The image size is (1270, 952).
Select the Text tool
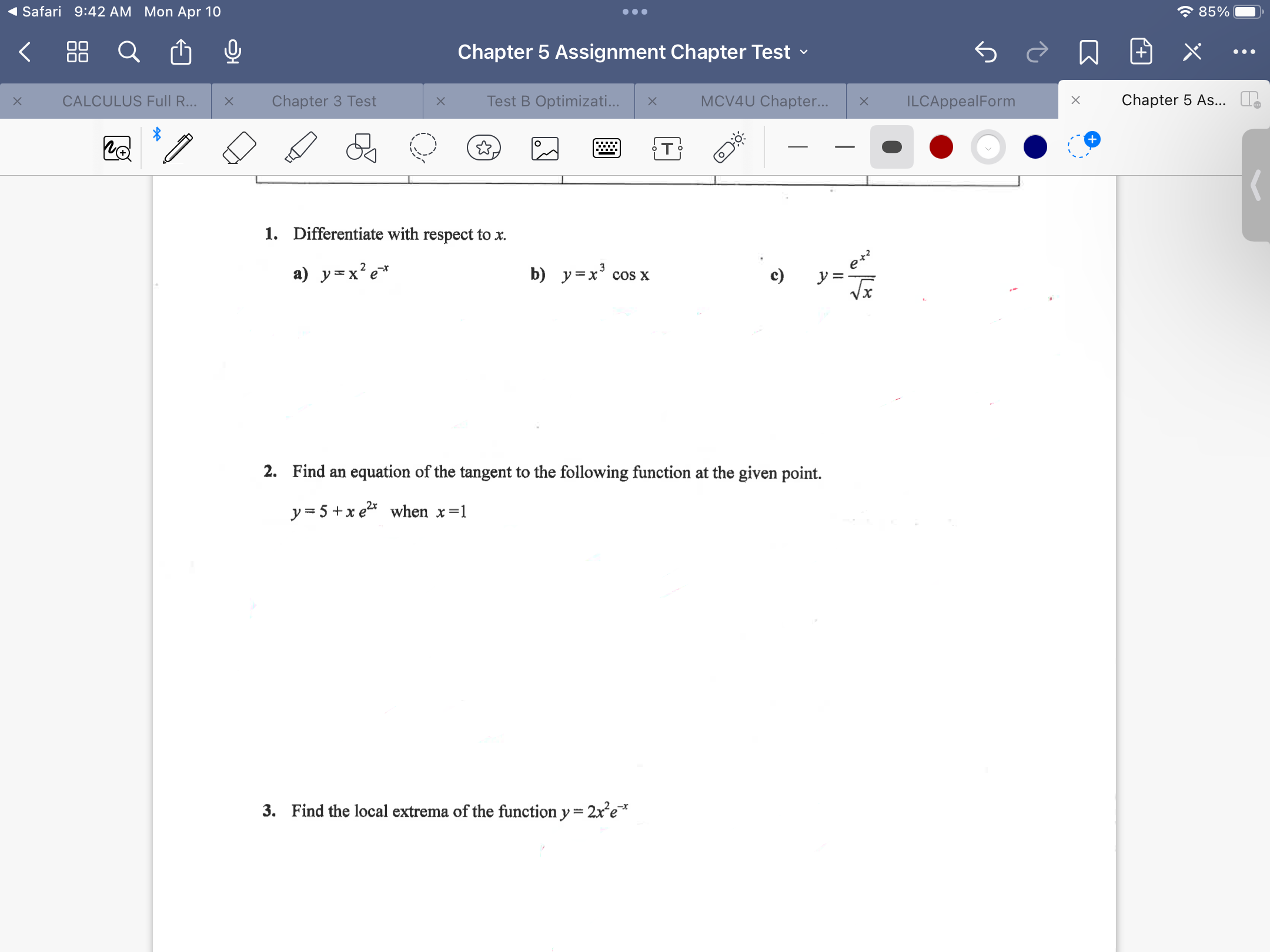pyautogui.click(x=667, y=148)
